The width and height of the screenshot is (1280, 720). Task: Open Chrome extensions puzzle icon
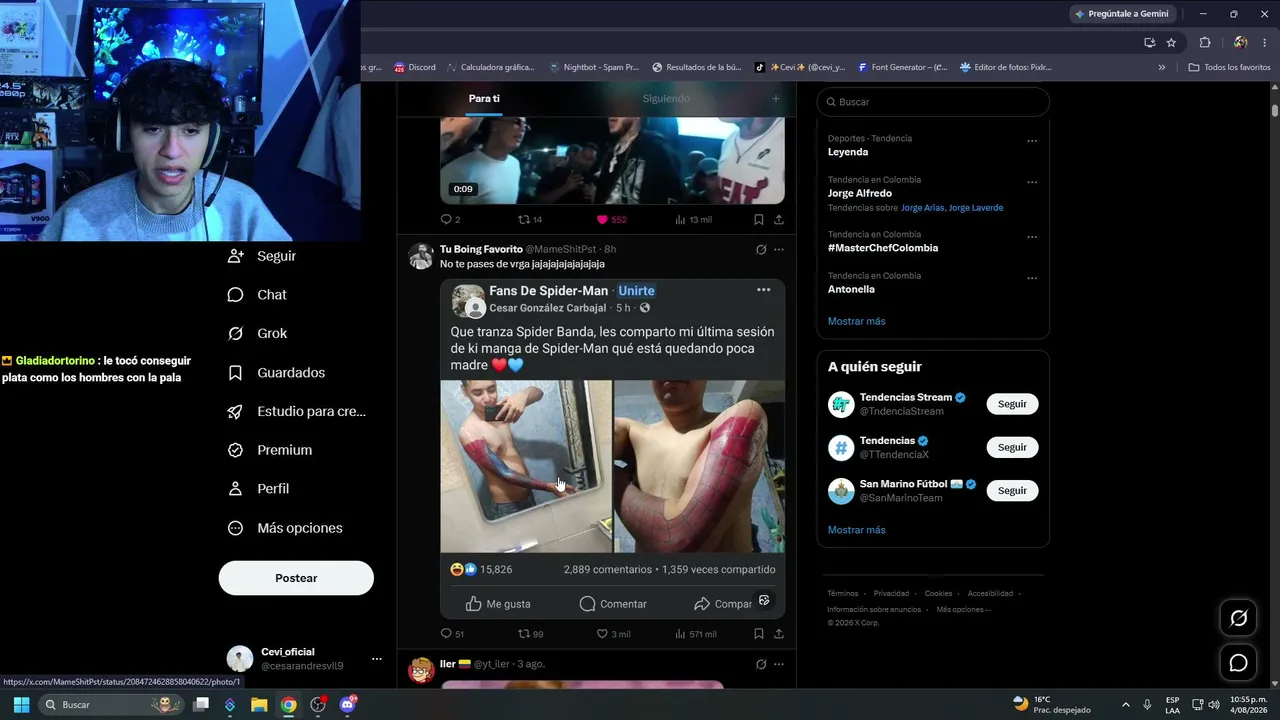tap(1205, 42)
